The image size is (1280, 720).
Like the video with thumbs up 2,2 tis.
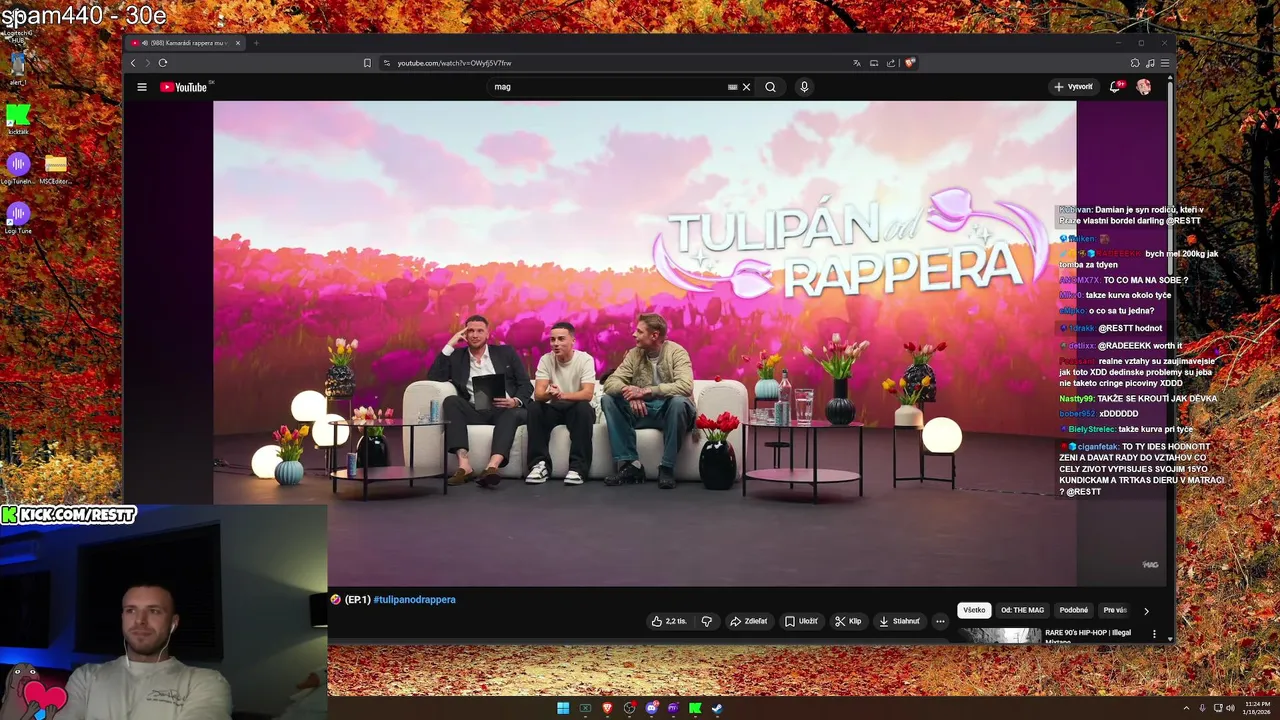(669, 621)
